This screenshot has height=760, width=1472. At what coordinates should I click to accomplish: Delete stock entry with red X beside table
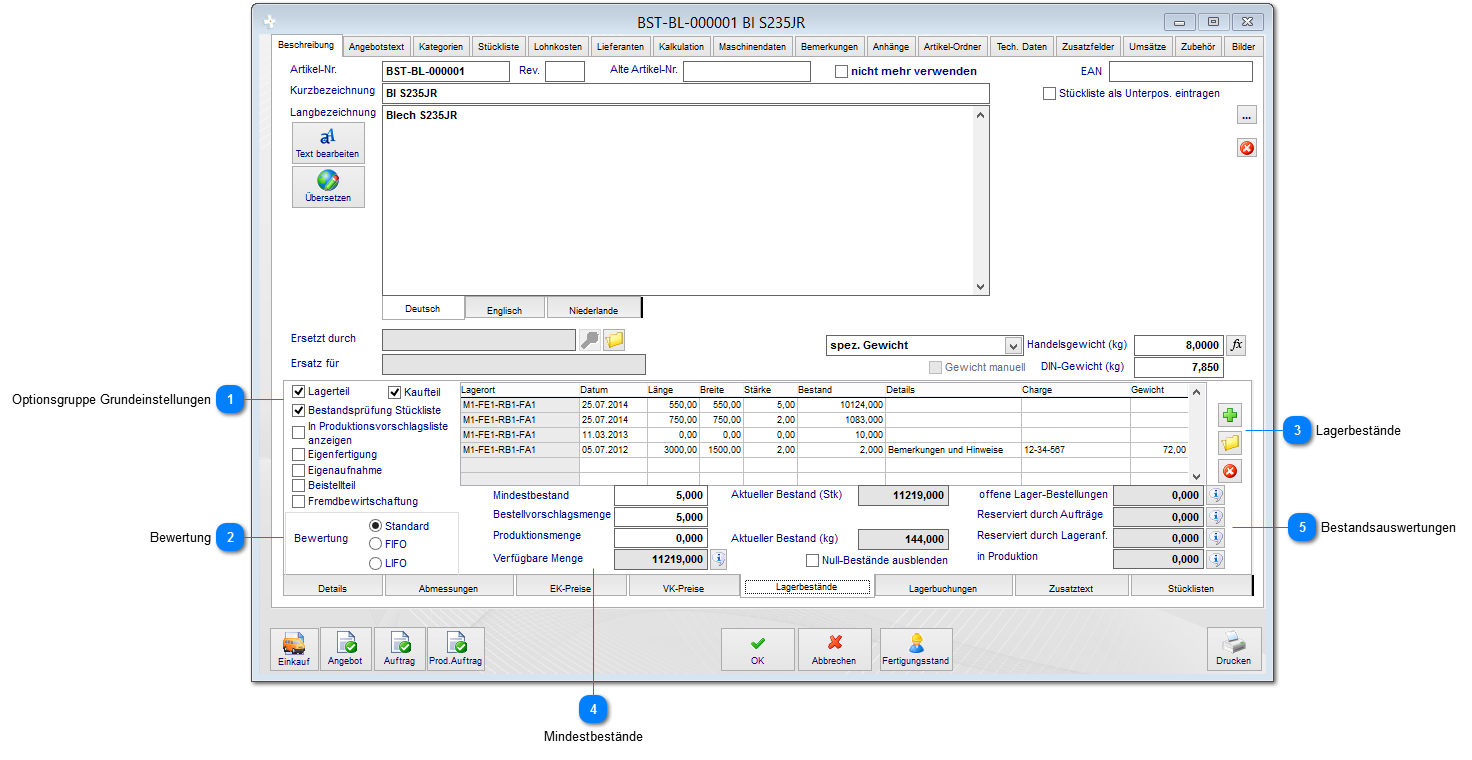pos(1230,471)
